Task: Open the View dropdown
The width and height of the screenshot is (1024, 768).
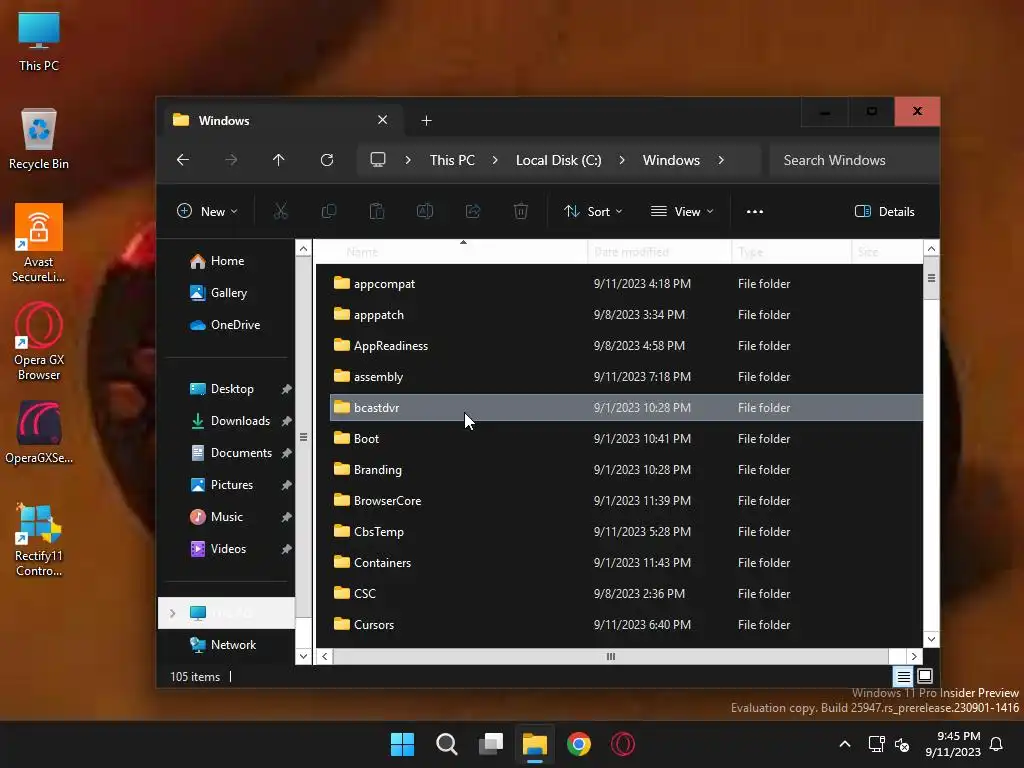Action: (682, 211)
